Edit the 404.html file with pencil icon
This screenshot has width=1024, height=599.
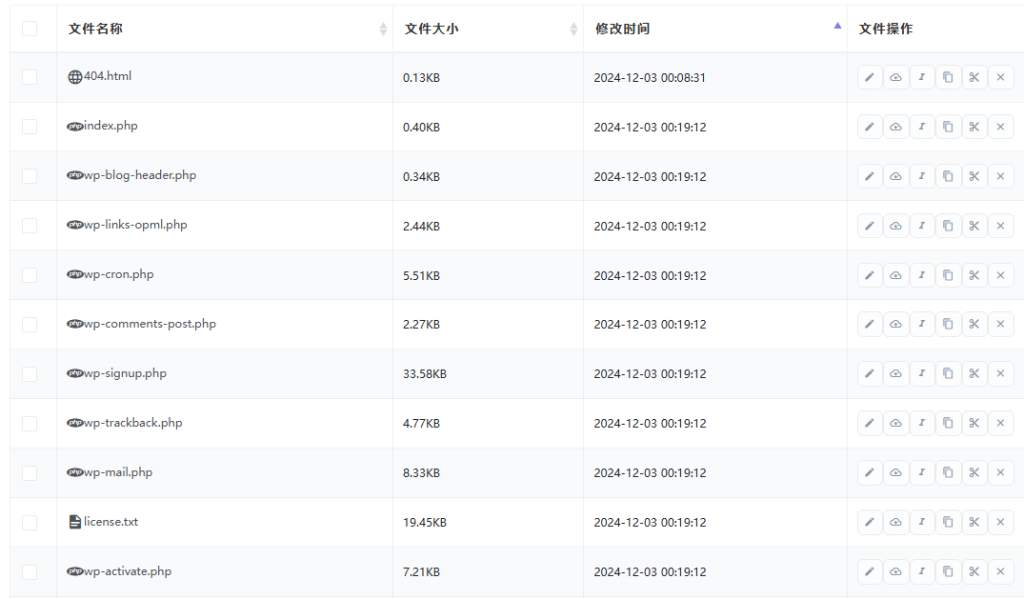[869, 78]
